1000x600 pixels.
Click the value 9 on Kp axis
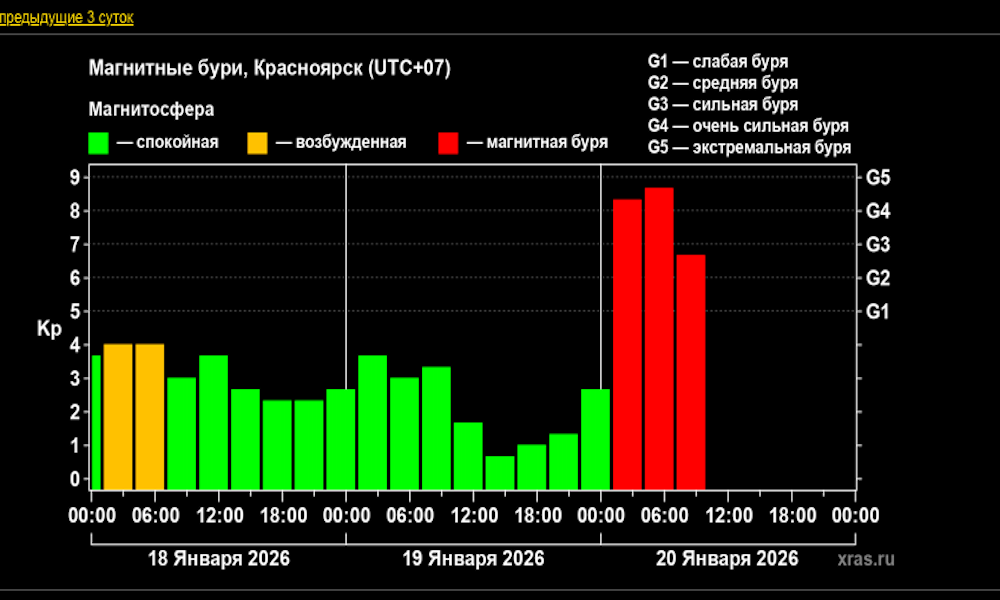(74, 178)
